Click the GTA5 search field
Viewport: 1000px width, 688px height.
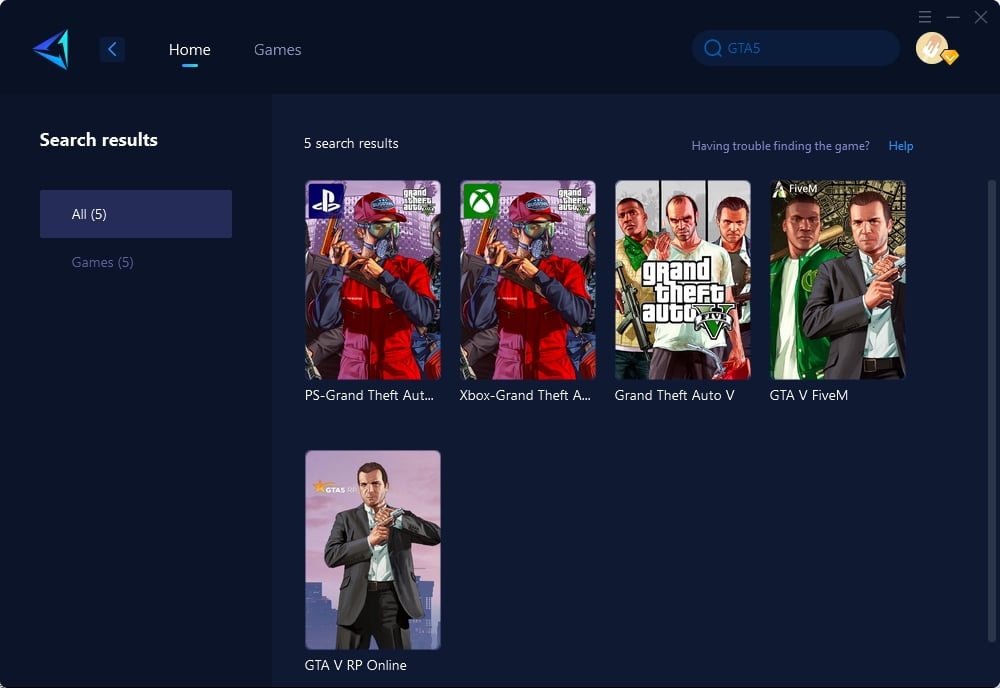[796, 48]
